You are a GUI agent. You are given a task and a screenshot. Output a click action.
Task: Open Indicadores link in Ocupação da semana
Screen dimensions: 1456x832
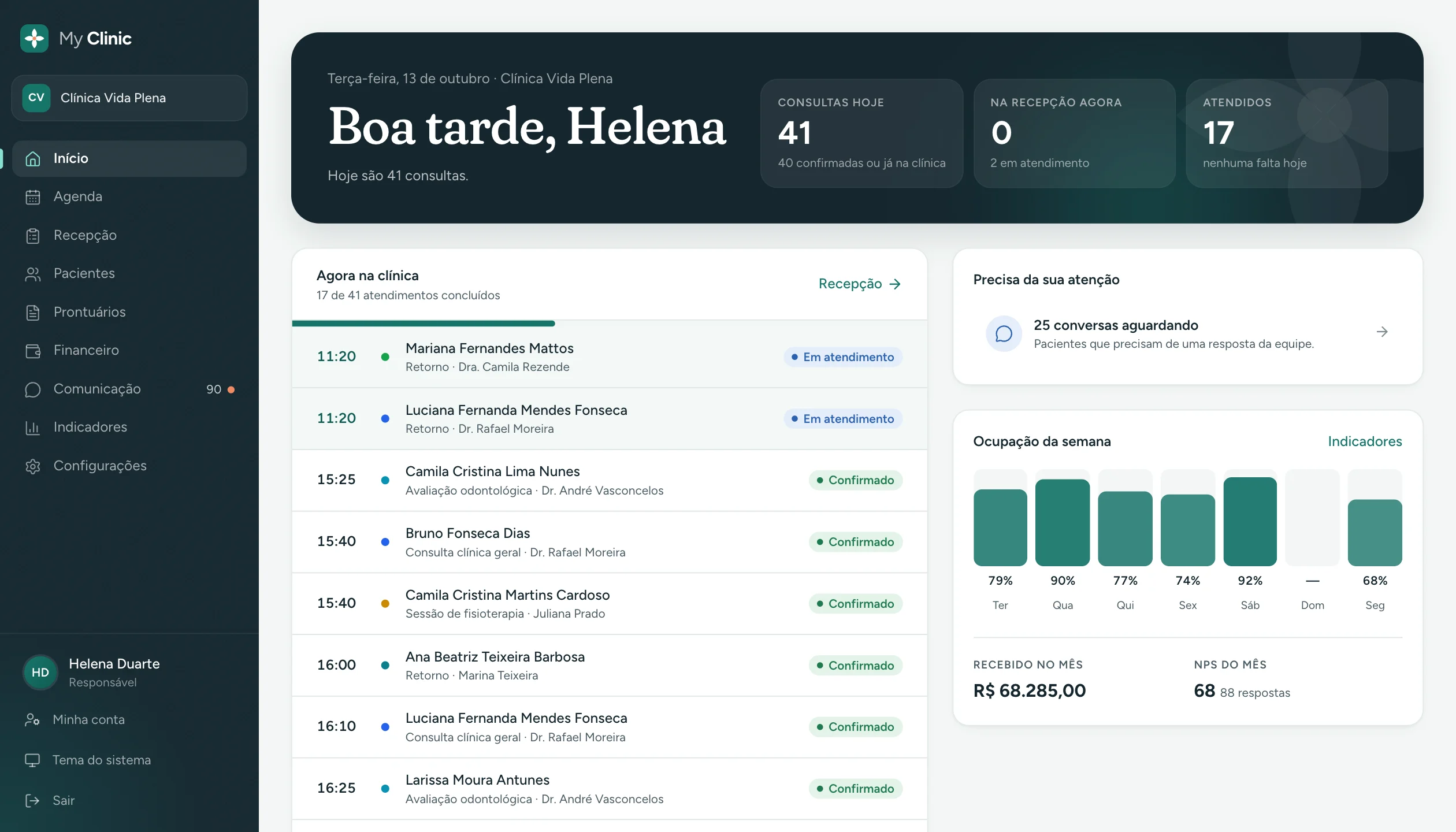(x=1365, y=441)
